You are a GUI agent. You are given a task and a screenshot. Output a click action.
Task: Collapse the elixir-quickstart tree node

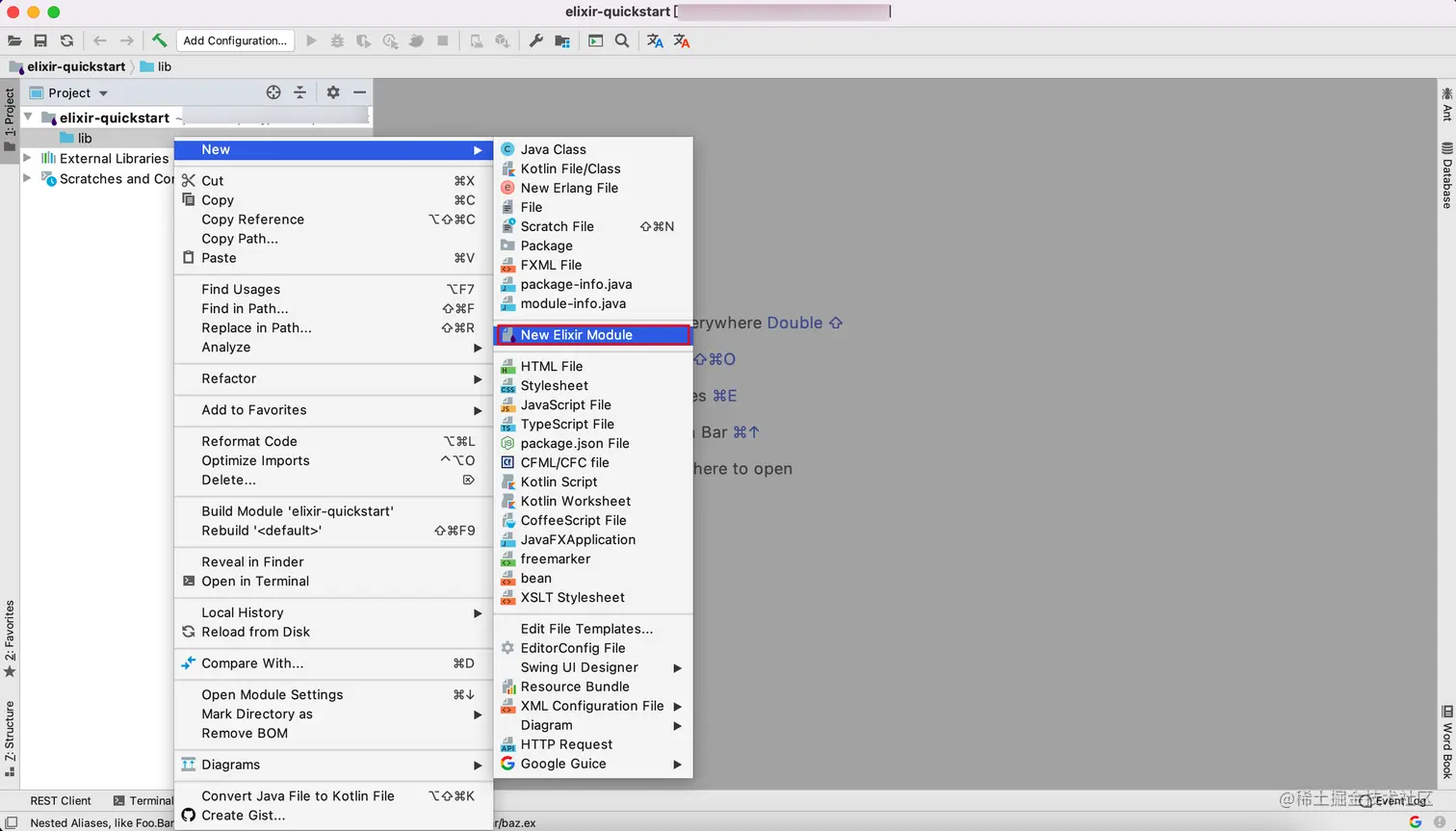click(x=28, y=117)
